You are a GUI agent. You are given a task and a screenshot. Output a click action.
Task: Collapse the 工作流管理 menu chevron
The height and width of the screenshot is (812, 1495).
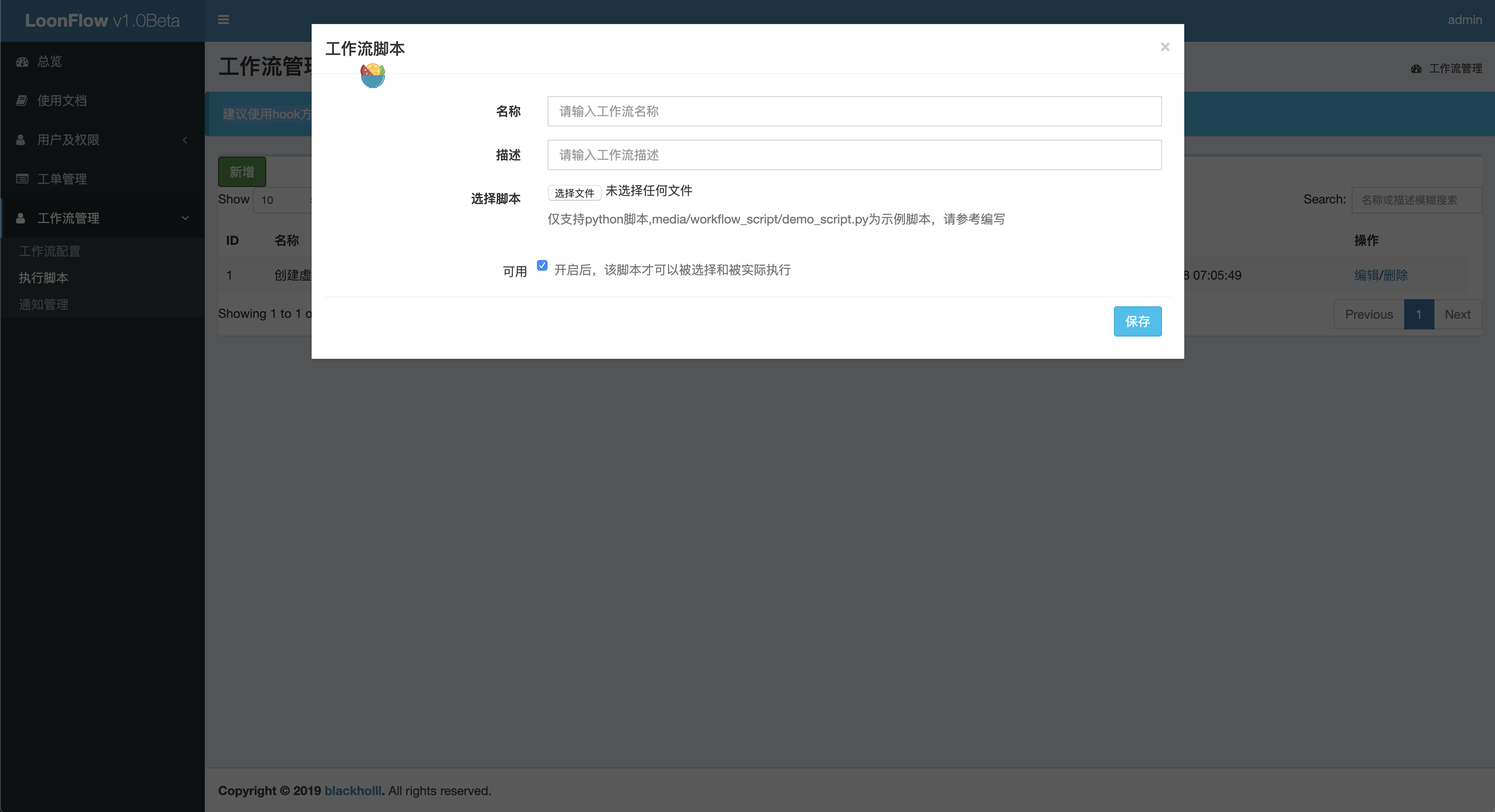pyautogui.click(x=185, y=218)
